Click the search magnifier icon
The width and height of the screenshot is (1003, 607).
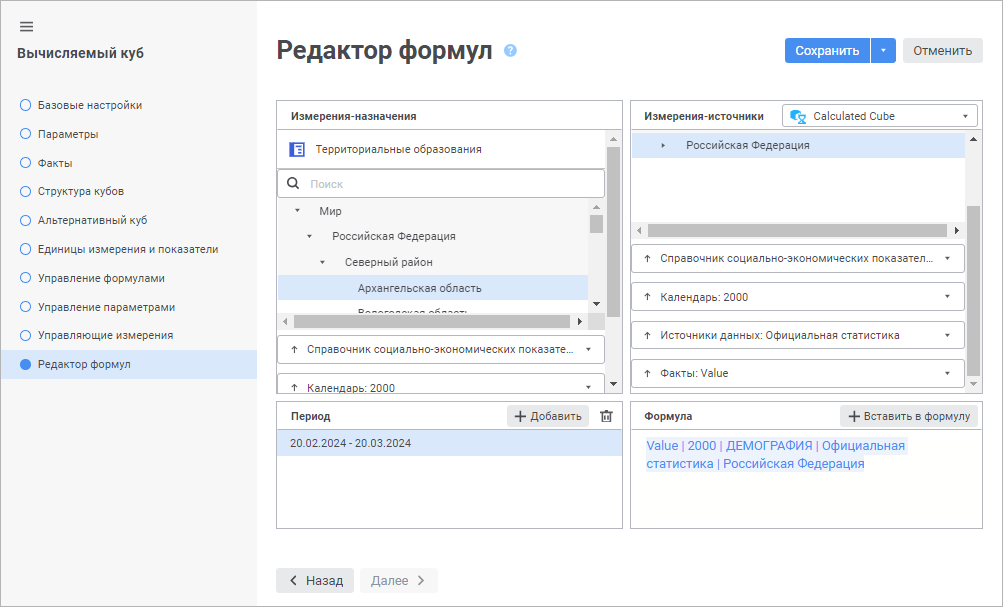[x=293, y=184]
